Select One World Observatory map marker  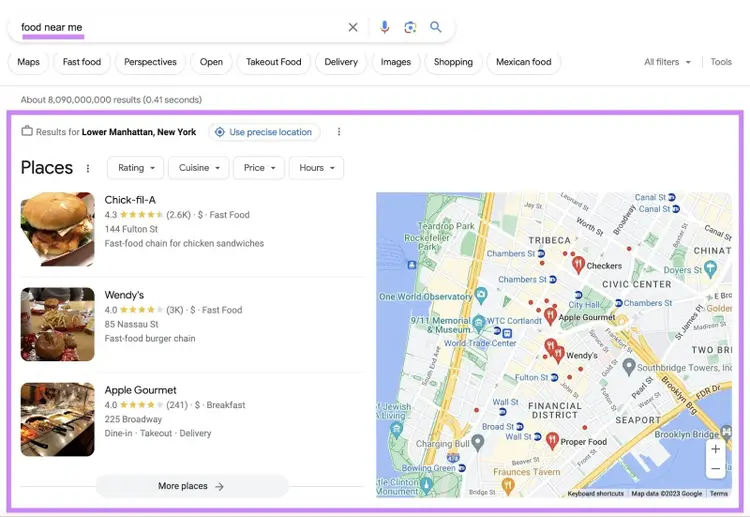(481, 296)
